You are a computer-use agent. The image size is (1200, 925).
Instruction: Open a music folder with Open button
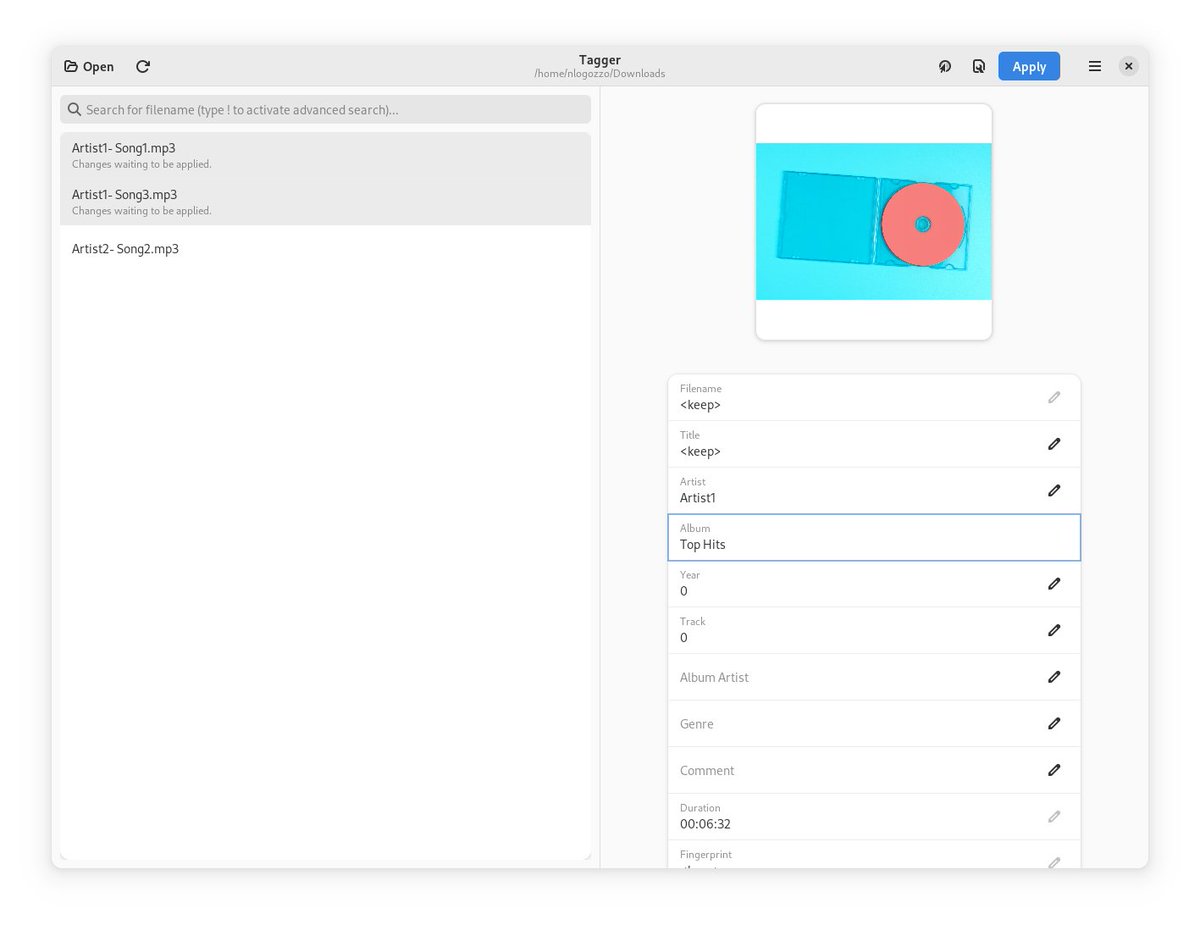coord(89,67)
